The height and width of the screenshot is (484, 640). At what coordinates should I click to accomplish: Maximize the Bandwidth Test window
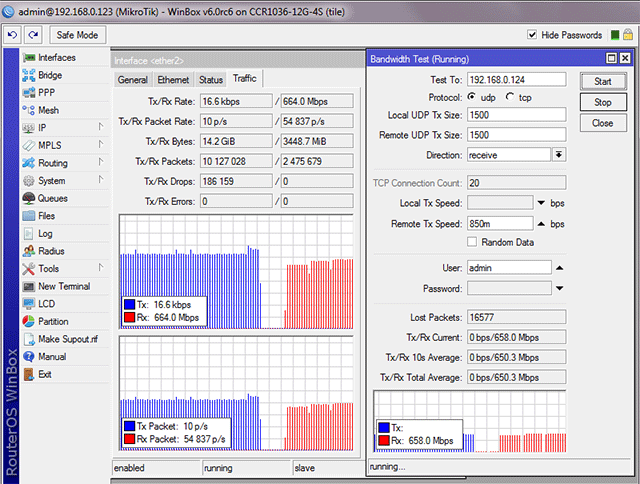coord(611,58)
